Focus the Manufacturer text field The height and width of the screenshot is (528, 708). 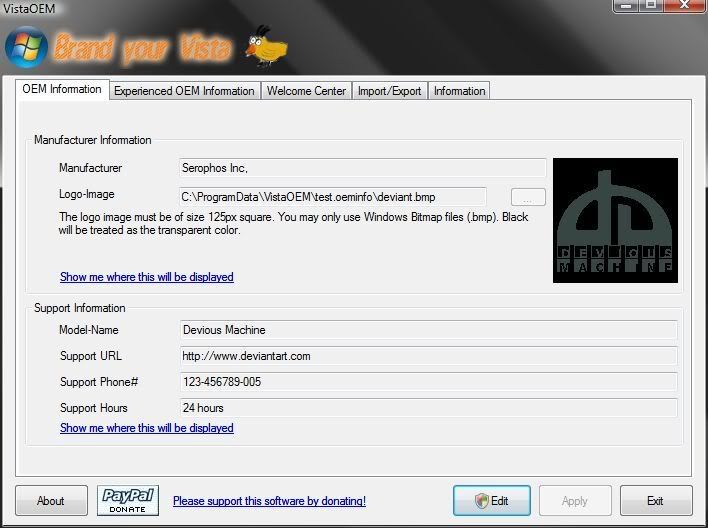click(x=363, y=168)
